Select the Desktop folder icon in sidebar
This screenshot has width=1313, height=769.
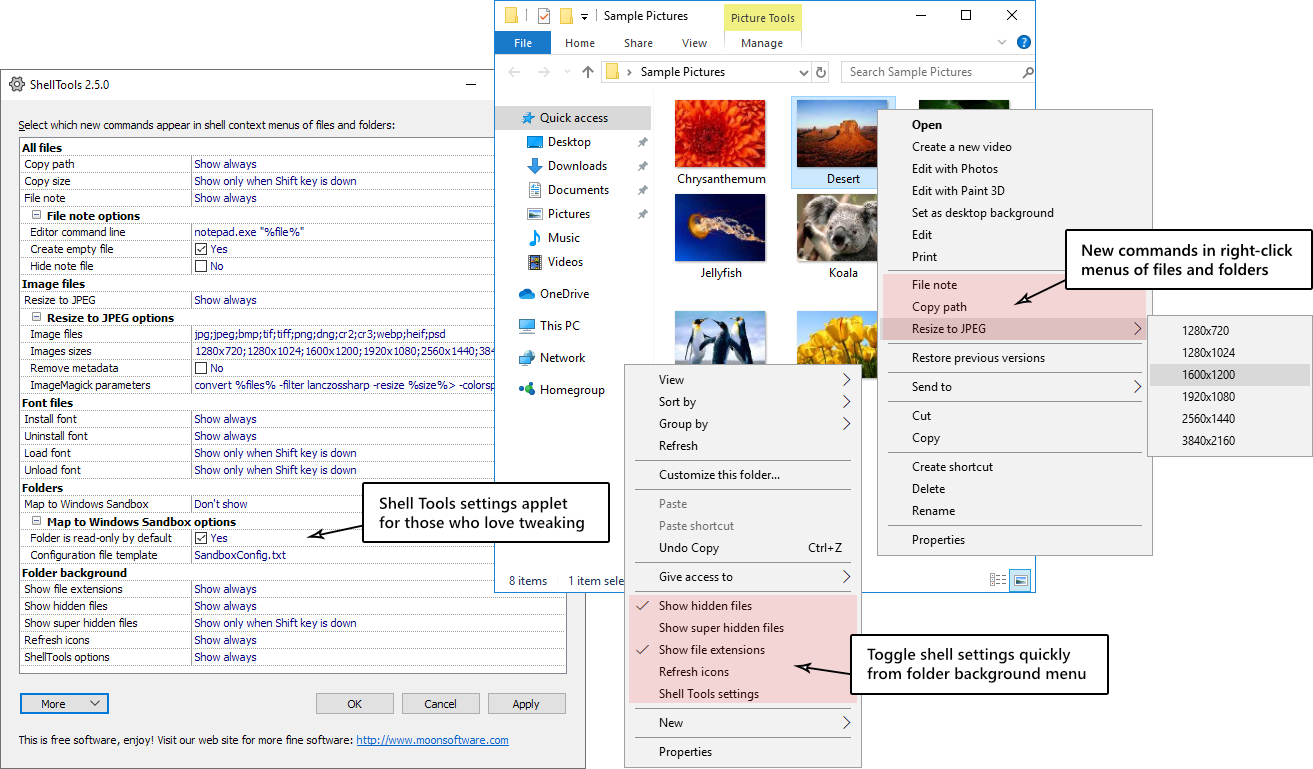pos(535,142)
